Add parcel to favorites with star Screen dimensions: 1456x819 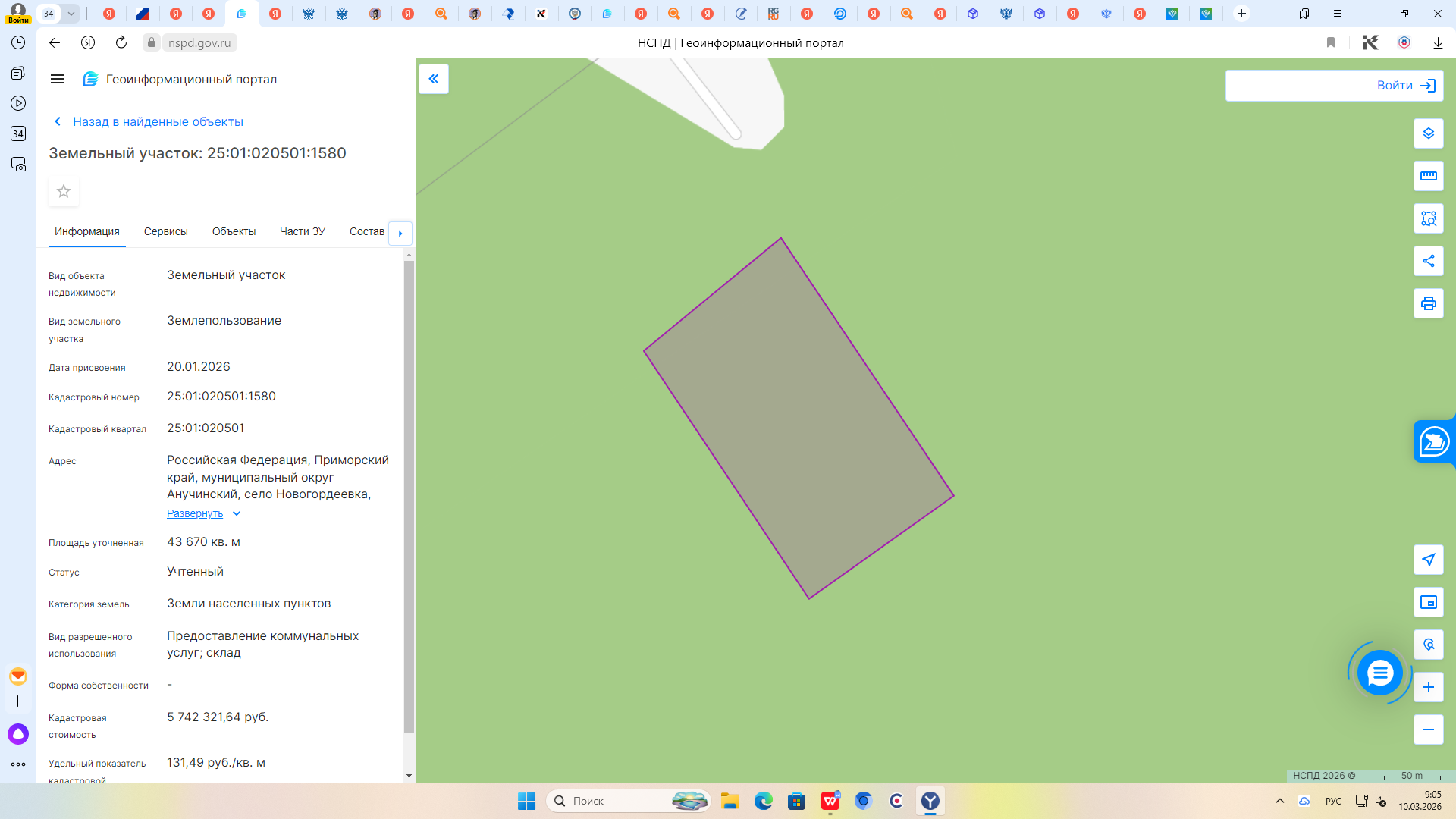coord(64,191)
